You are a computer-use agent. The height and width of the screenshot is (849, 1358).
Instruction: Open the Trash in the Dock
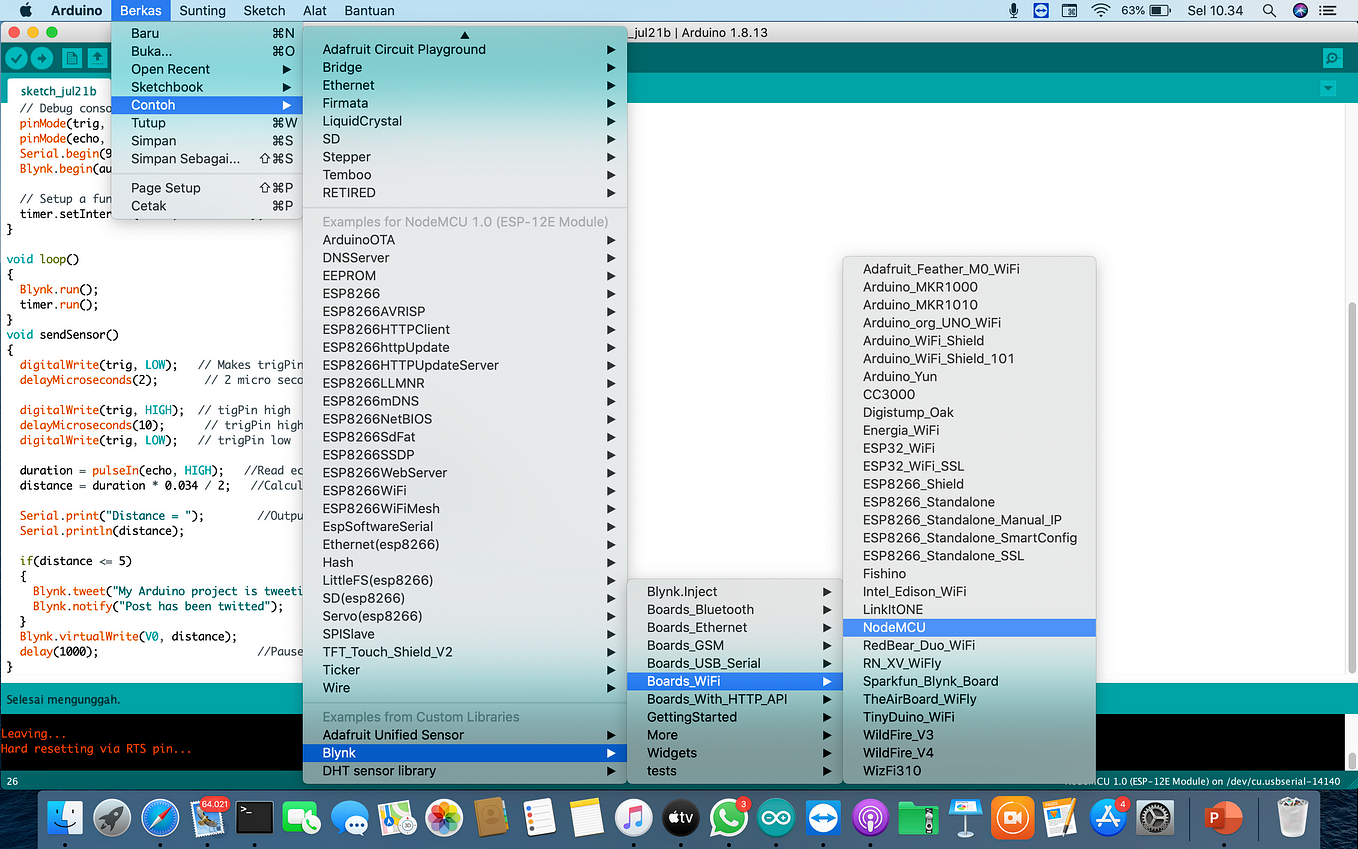click(x=1293, y=818)
